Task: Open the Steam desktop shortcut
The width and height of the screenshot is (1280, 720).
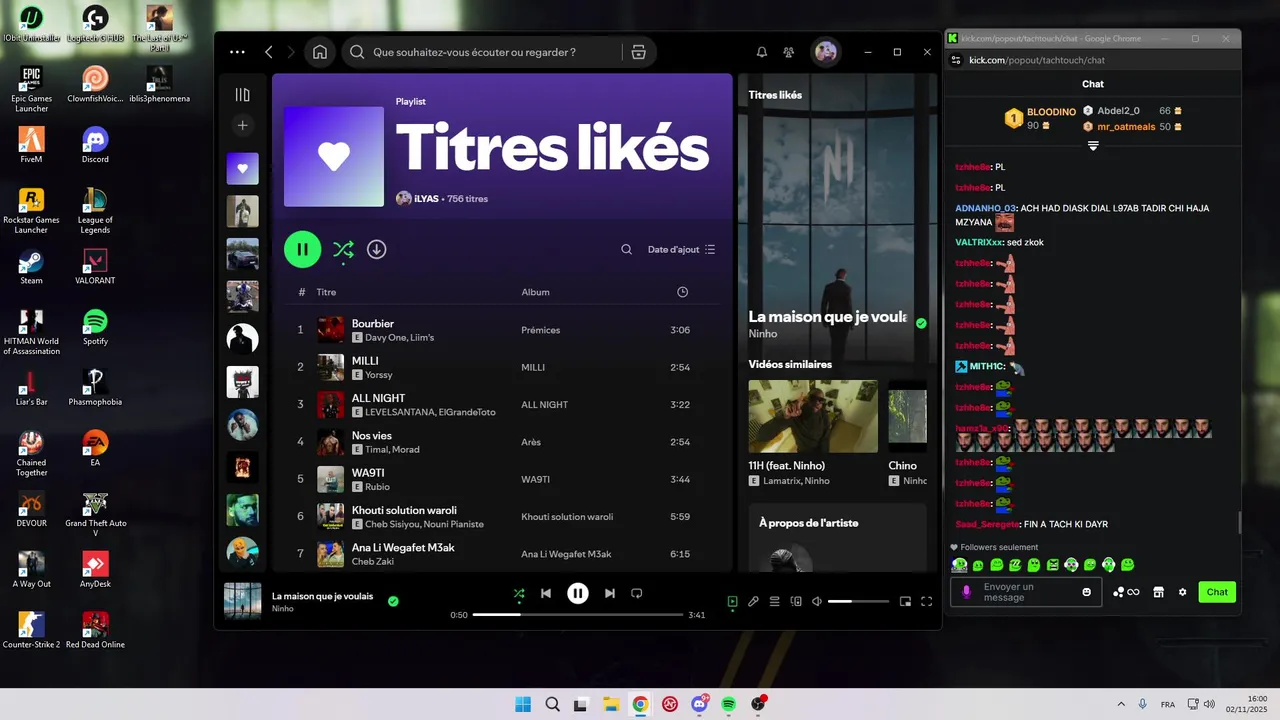Action: pyautogui.click(x=31, y=267)
